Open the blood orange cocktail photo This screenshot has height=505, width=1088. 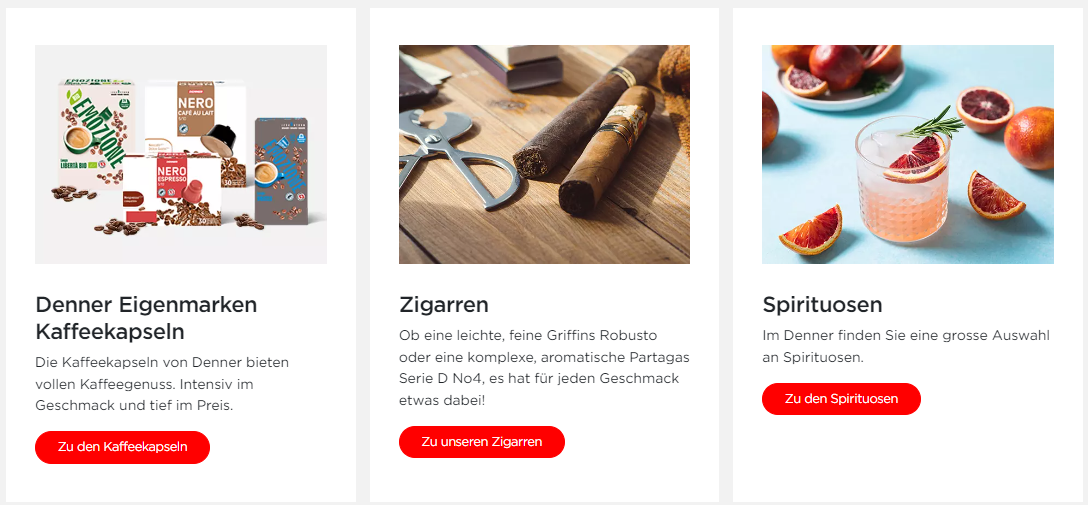[x=908, y=154]
